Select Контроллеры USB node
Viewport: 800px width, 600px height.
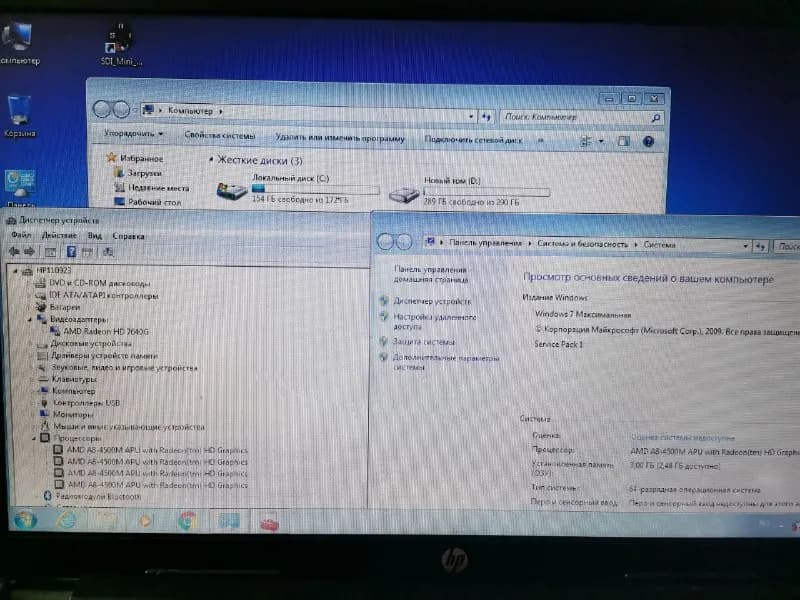tap(86, 403)
